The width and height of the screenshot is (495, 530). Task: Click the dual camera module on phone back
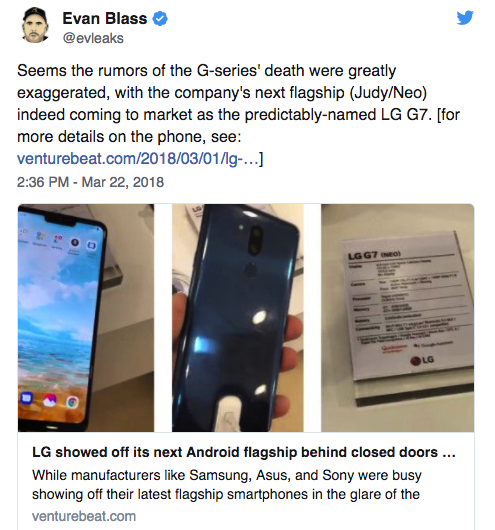[256, 241]
